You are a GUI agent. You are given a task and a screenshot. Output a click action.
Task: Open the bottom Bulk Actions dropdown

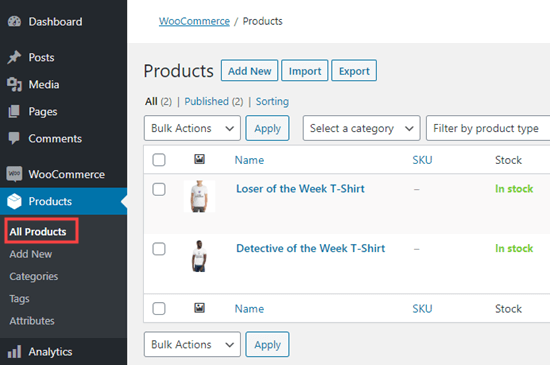click(192, 344)
